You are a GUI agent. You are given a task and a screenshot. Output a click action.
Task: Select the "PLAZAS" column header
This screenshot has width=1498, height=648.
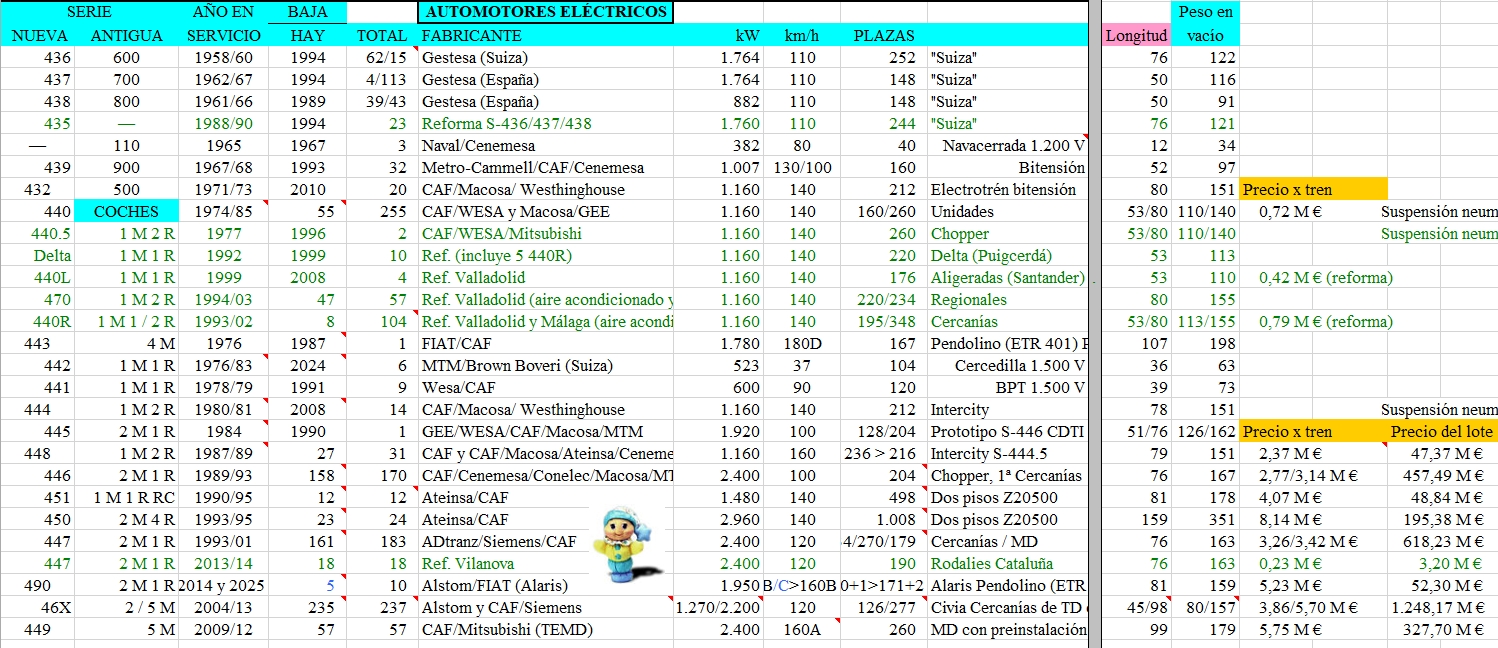point(883,36)
